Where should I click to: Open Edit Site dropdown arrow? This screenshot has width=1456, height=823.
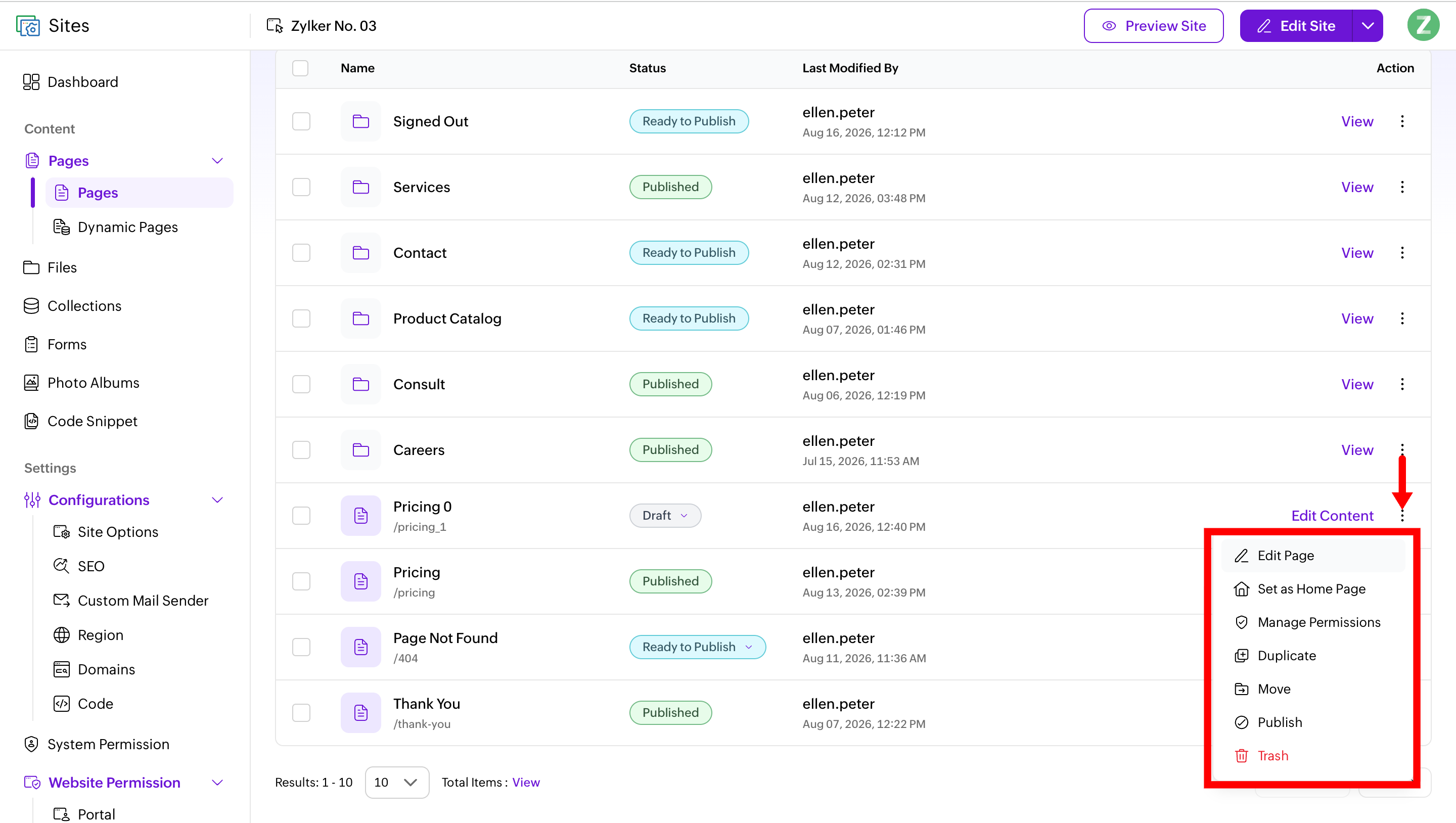pos(1368,26)
